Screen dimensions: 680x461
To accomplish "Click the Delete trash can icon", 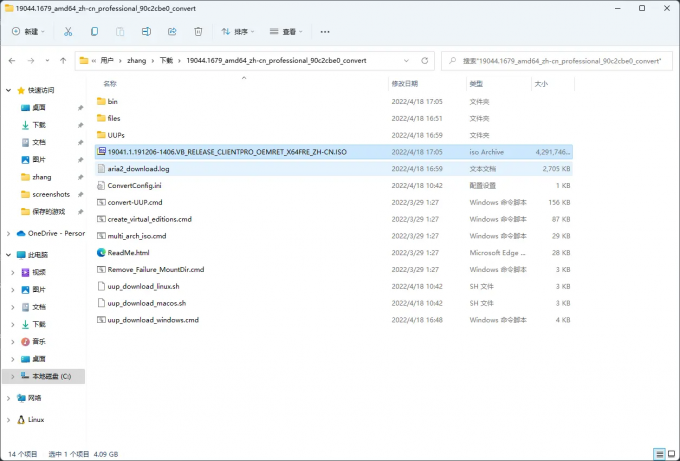I will point(198,32).
